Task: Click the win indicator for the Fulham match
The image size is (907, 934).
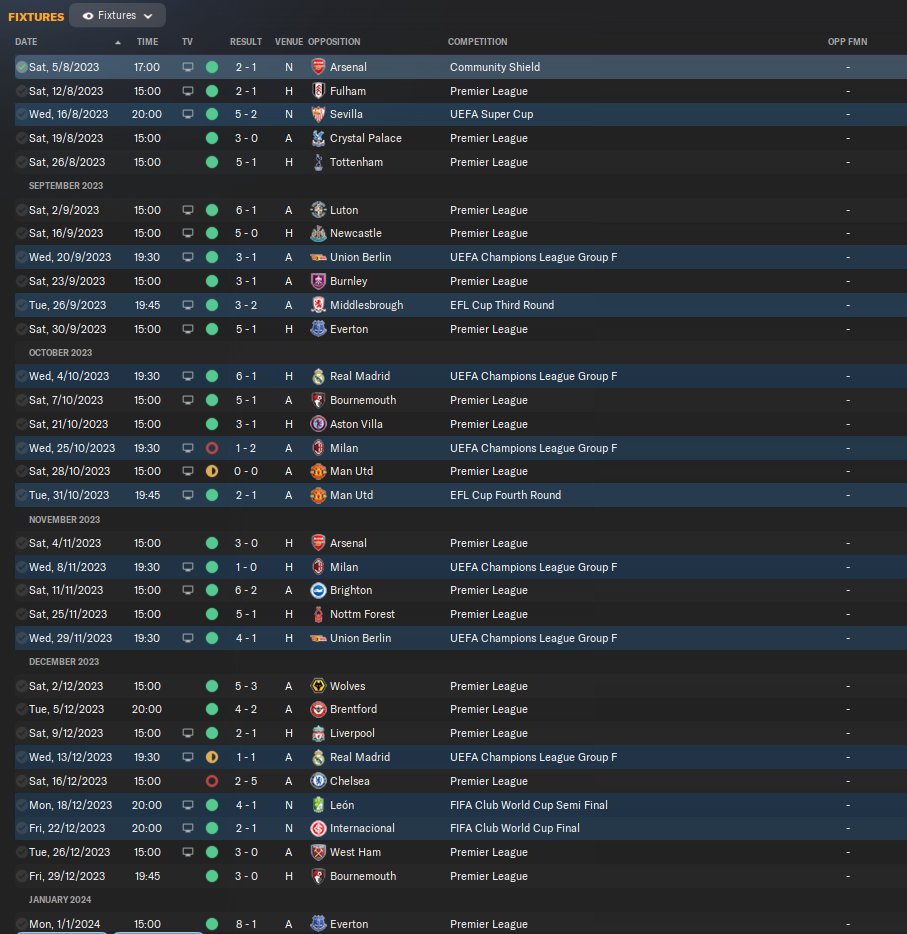Action: [x=212, y=91]
